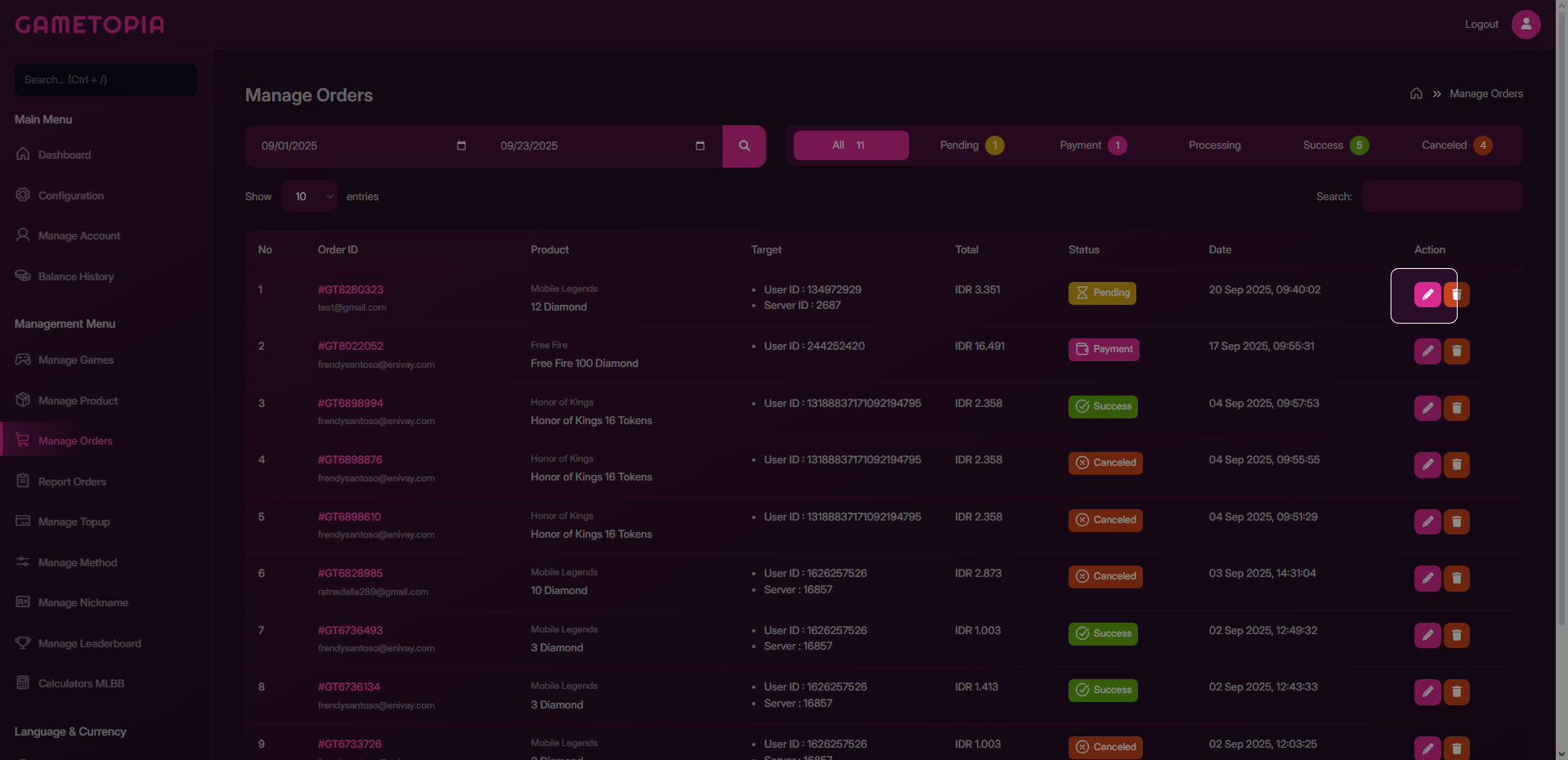Edit order #GT6736134 pencil icon
The image size is (1568, 760).
(x=1427, y=692)
